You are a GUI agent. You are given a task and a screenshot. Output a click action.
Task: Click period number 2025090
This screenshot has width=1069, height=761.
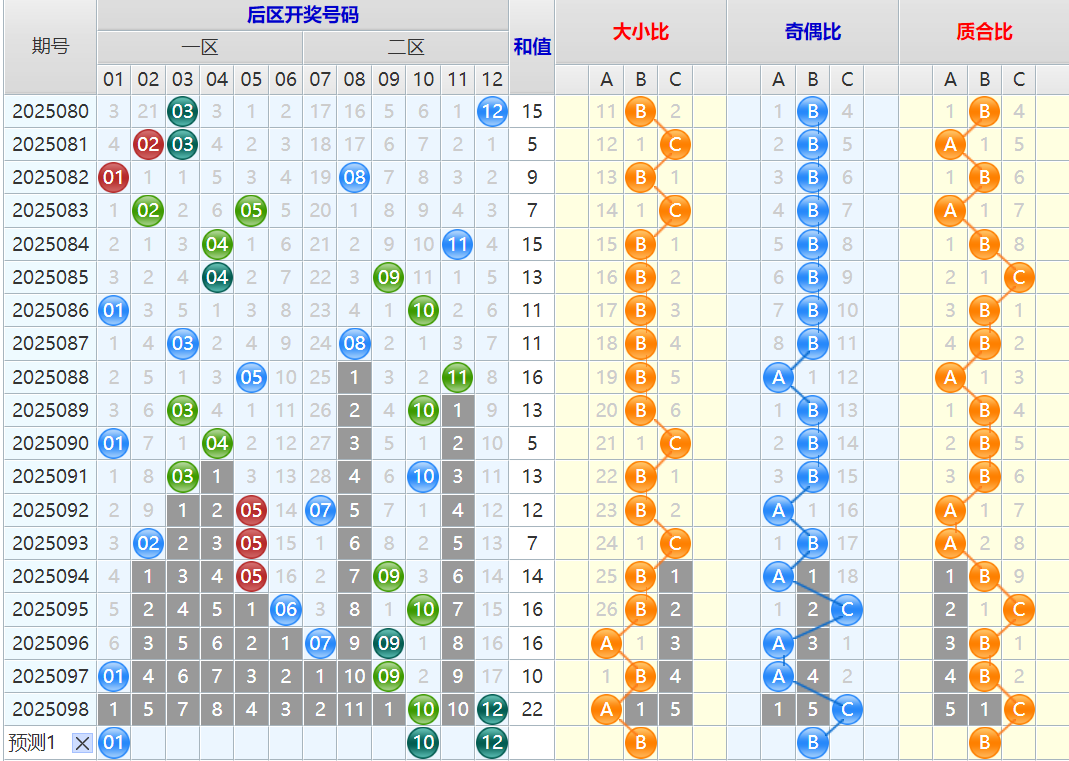pos(50,443)
